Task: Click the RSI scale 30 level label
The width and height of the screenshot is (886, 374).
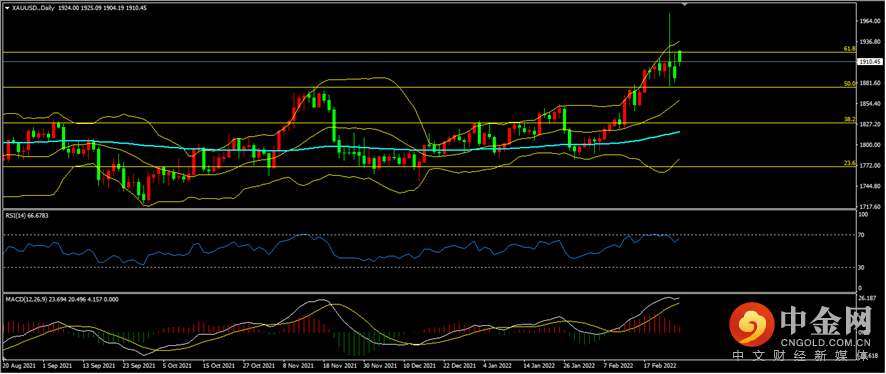Action: (862, 267)
